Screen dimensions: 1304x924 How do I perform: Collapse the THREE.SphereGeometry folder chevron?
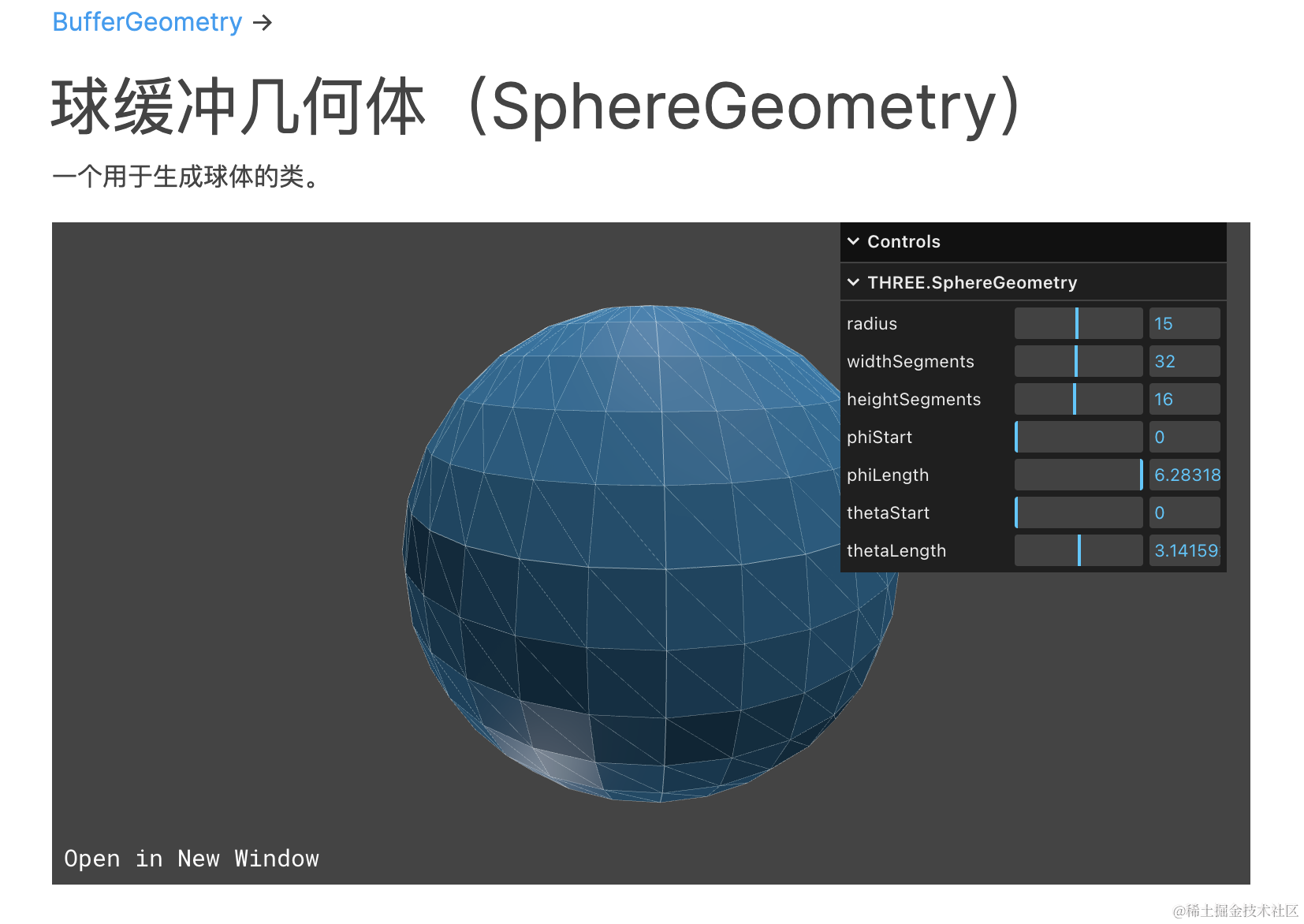[853, 282]
